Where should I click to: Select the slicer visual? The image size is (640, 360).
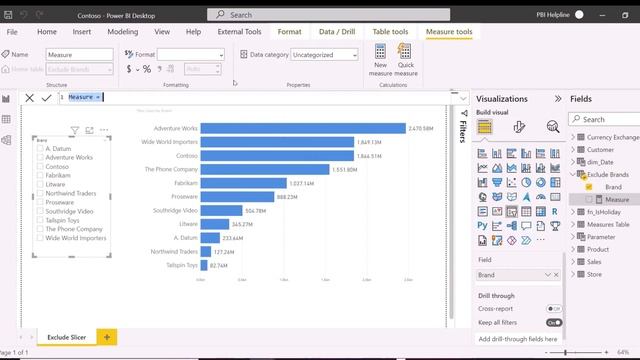tap(511, 211)
